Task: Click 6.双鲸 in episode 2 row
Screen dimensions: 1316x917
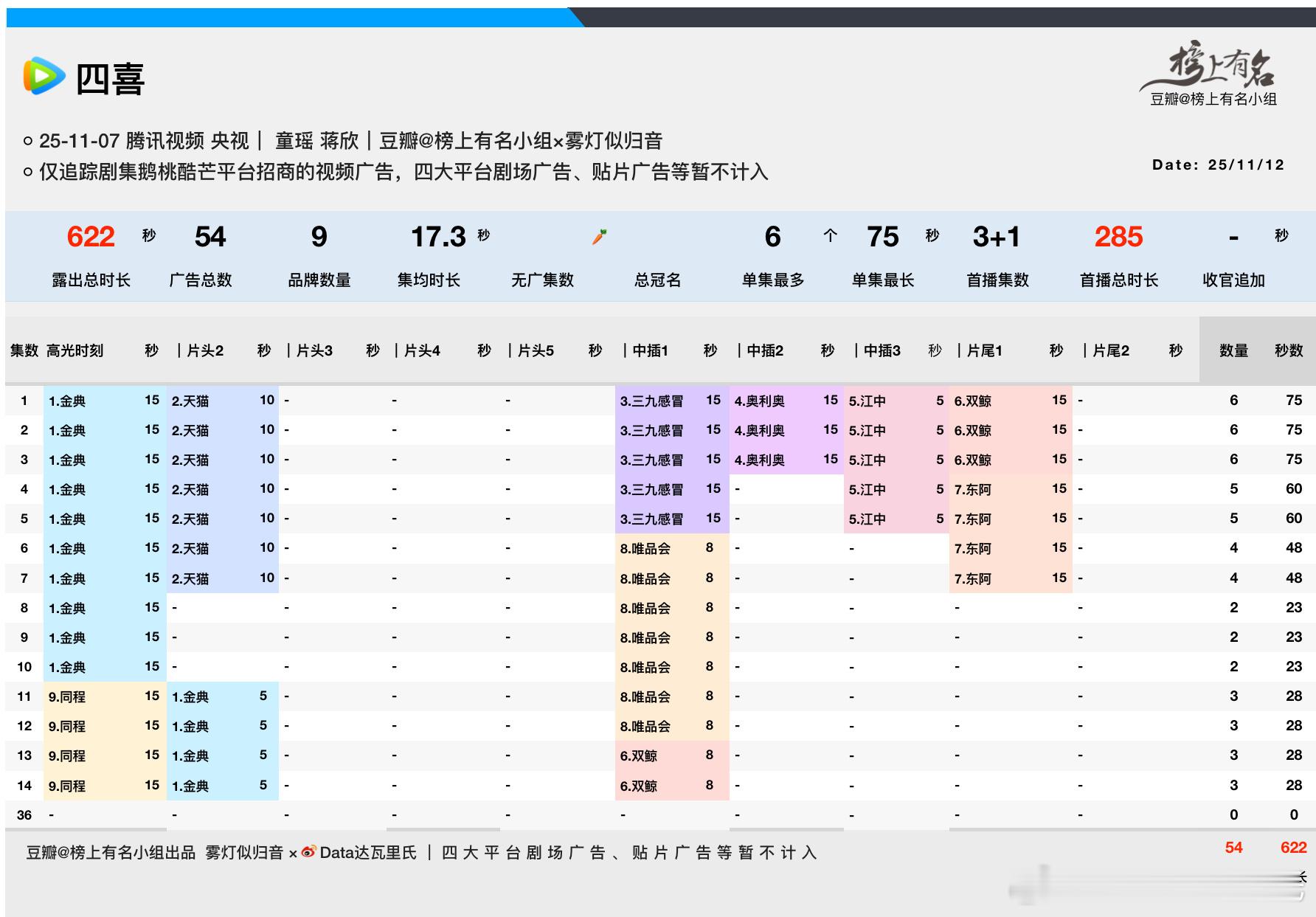Action: click(x=972, y=430)
